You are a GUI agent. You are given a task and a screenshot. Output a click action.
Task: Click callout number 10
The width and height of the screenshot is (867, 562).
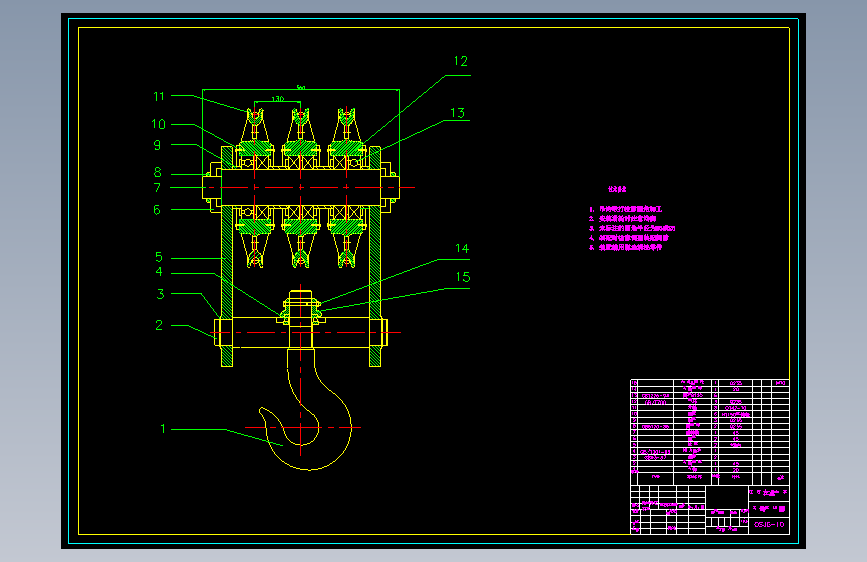(159, 124)
